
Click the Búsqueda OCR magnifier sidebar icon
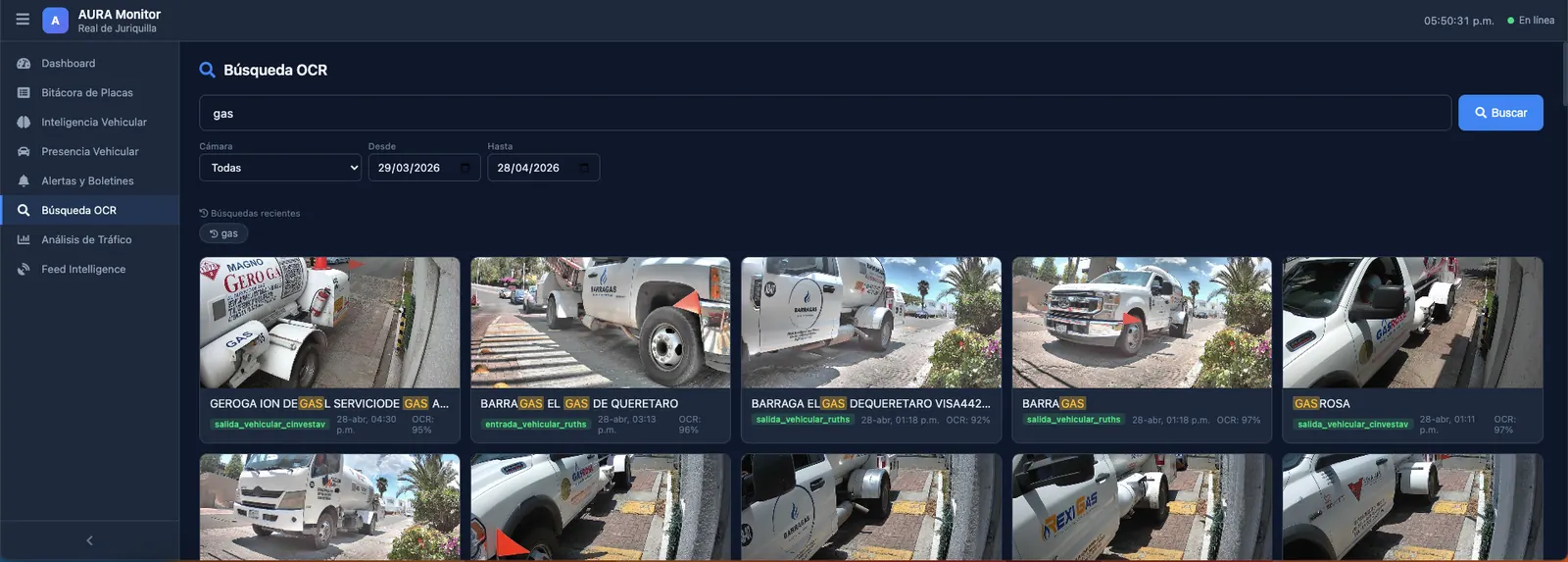click(24, 211)
